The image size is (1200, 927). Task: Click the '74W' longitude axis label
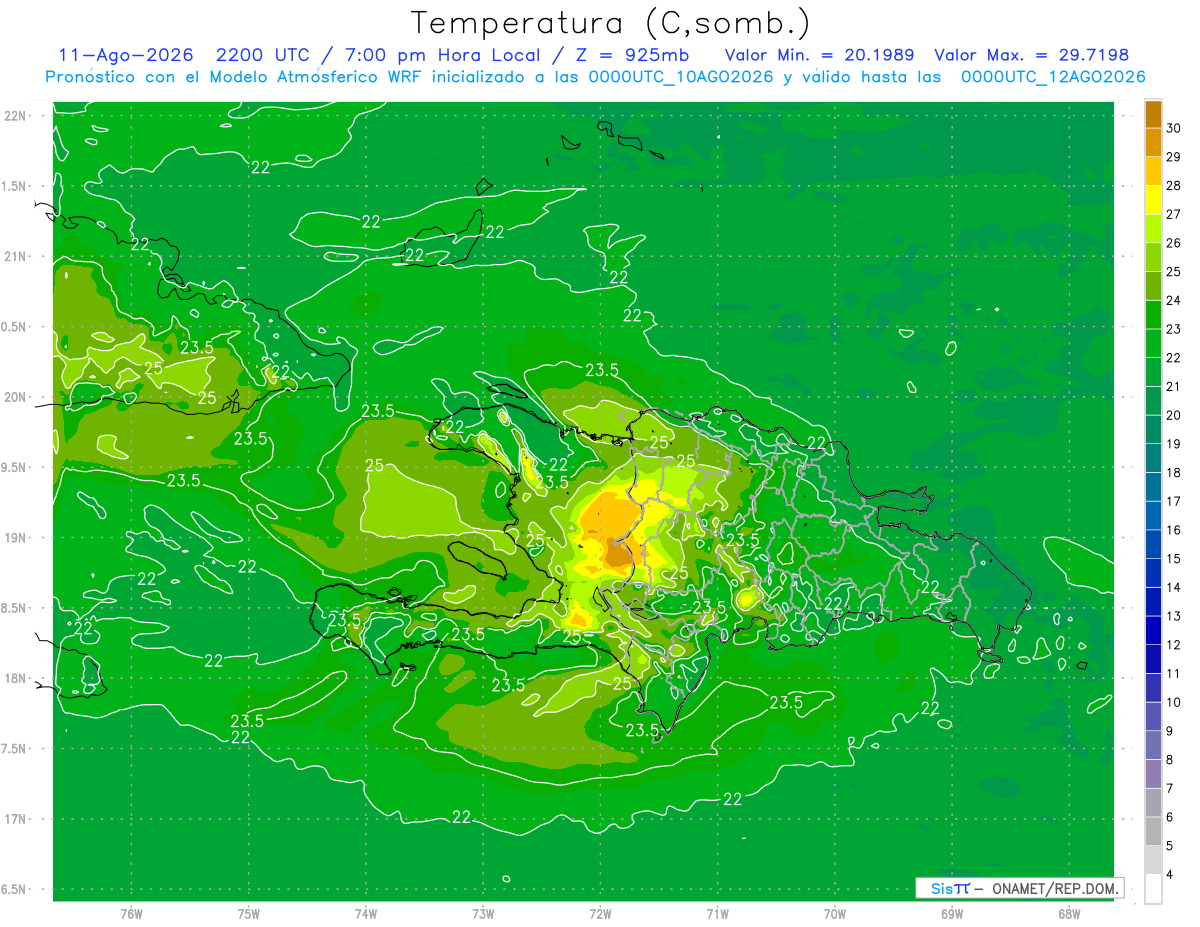click(366, 914)
